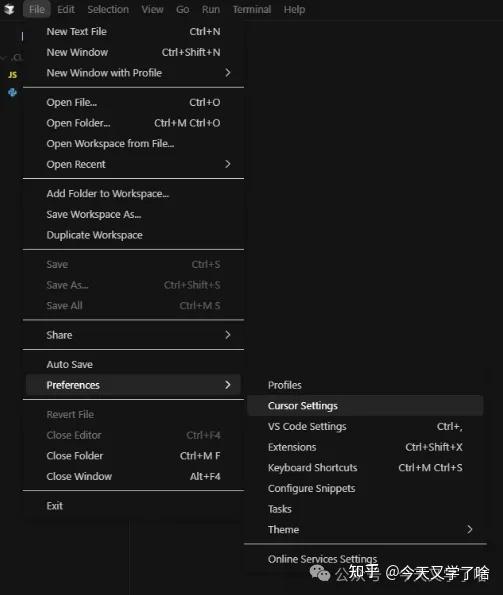
Task: Expand the Open Recent submenu
Action: (228, 164)
